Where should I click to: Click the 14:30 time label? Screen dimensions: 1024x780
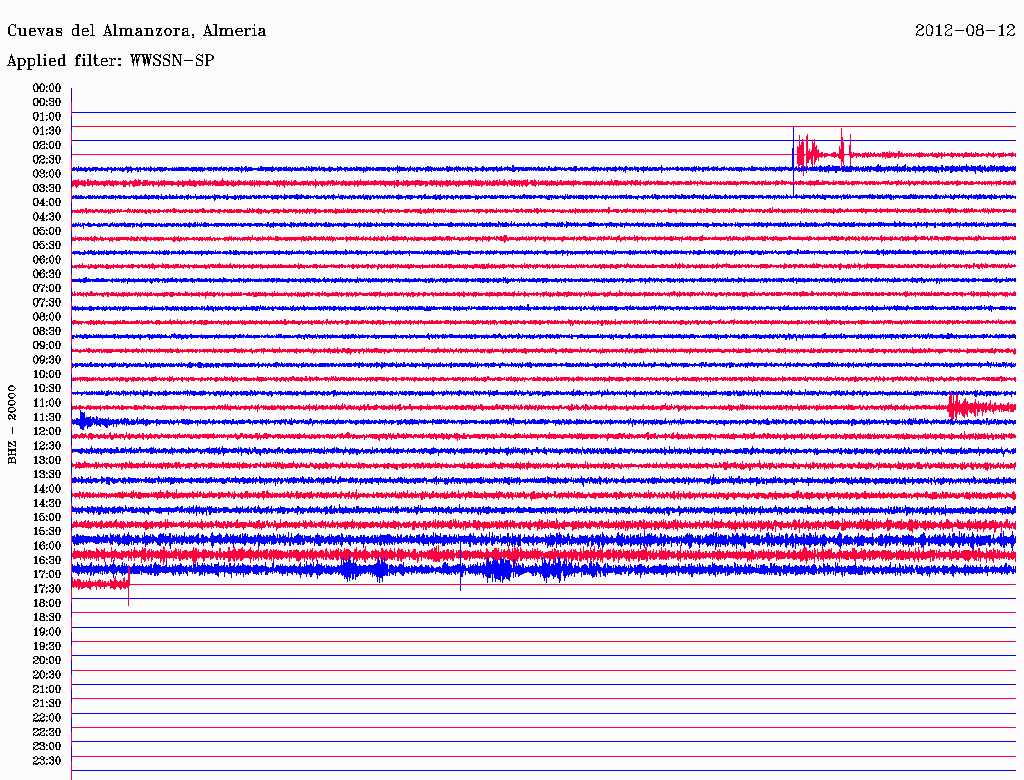point(47,503)
